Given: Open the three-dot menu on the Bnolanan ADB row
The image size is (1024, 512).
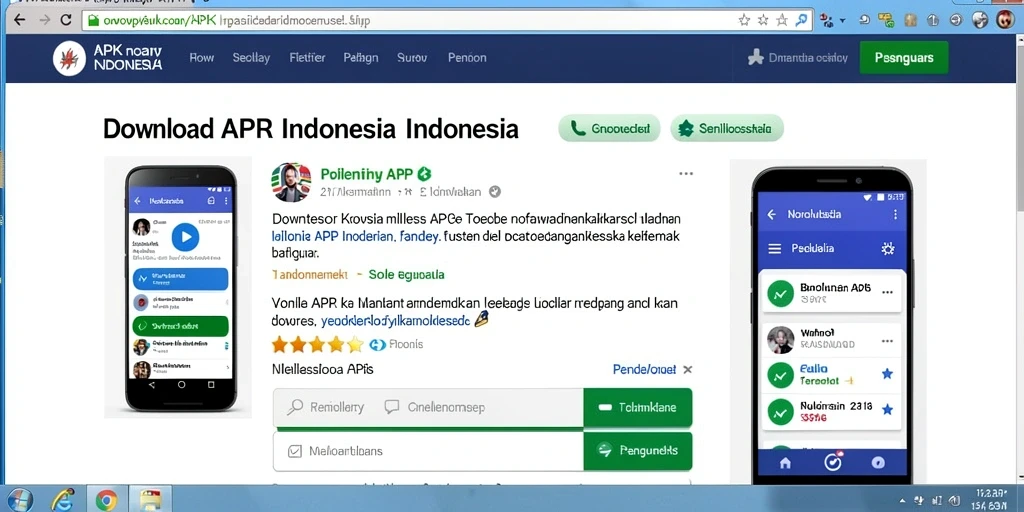Looking at the screenshot, I should tap(887, 292).
